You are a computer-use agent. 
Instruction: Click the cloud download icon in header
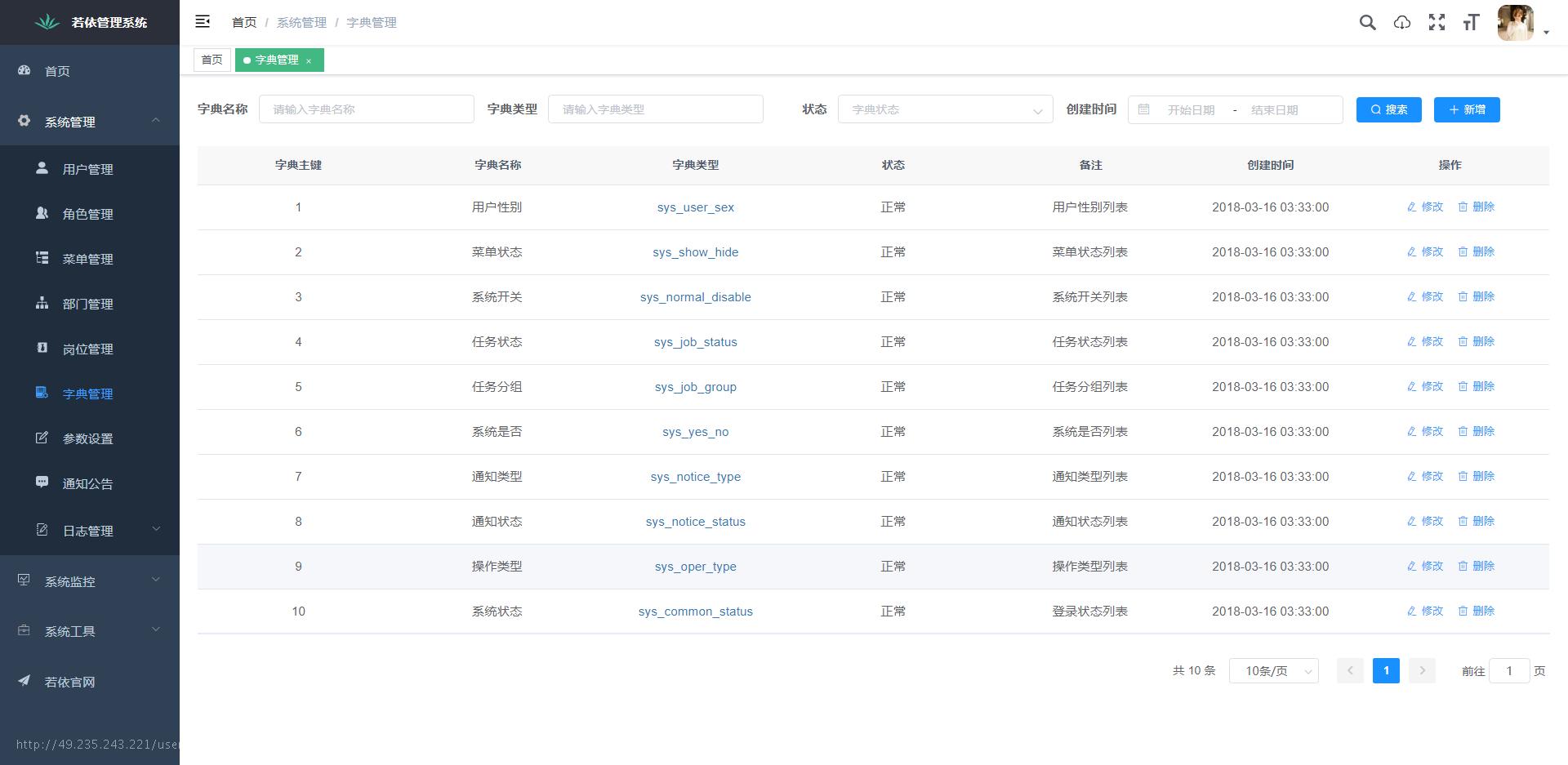pyautogui.click(x=1401, y=23)
